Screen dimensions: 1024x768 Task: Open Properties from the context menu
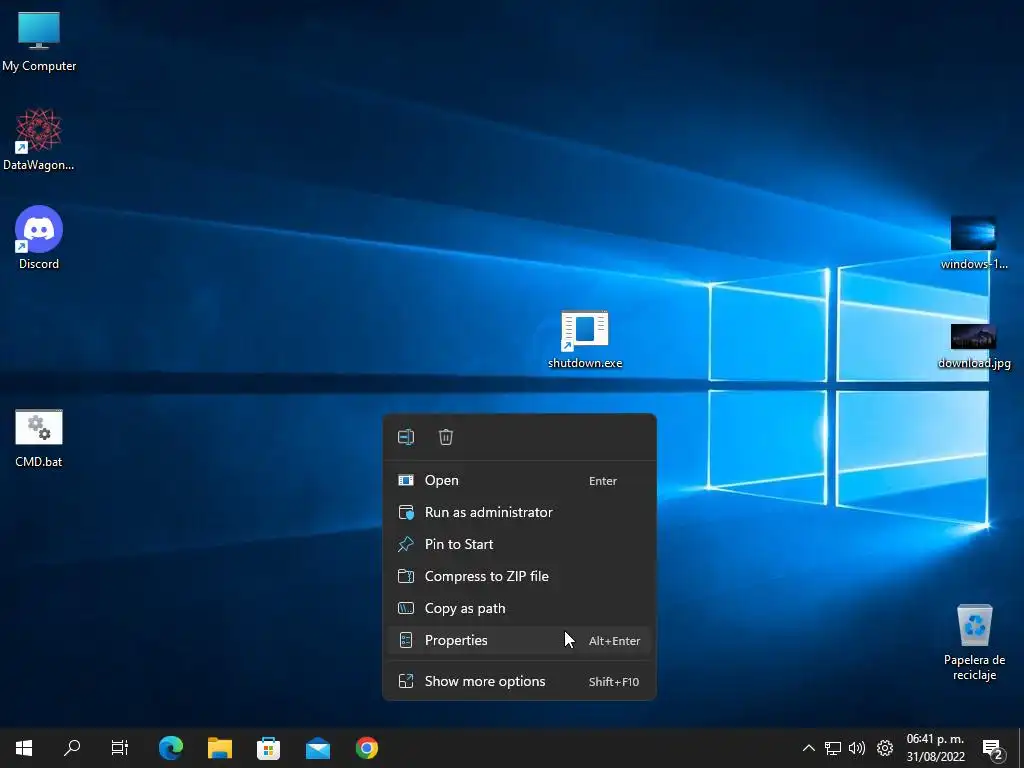[519, 640]
